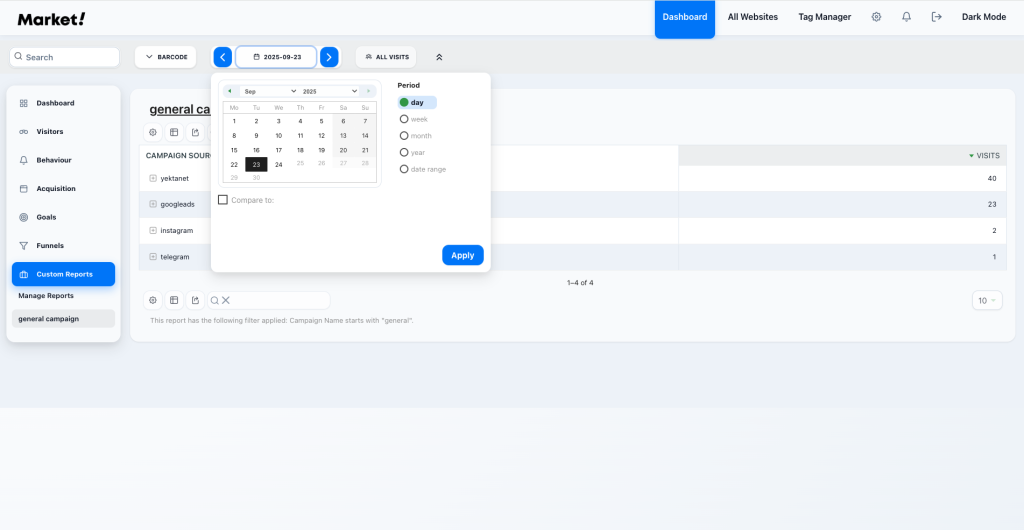
Task: Advance to next date with right arrow button
Action: click(x=329, y=57)
